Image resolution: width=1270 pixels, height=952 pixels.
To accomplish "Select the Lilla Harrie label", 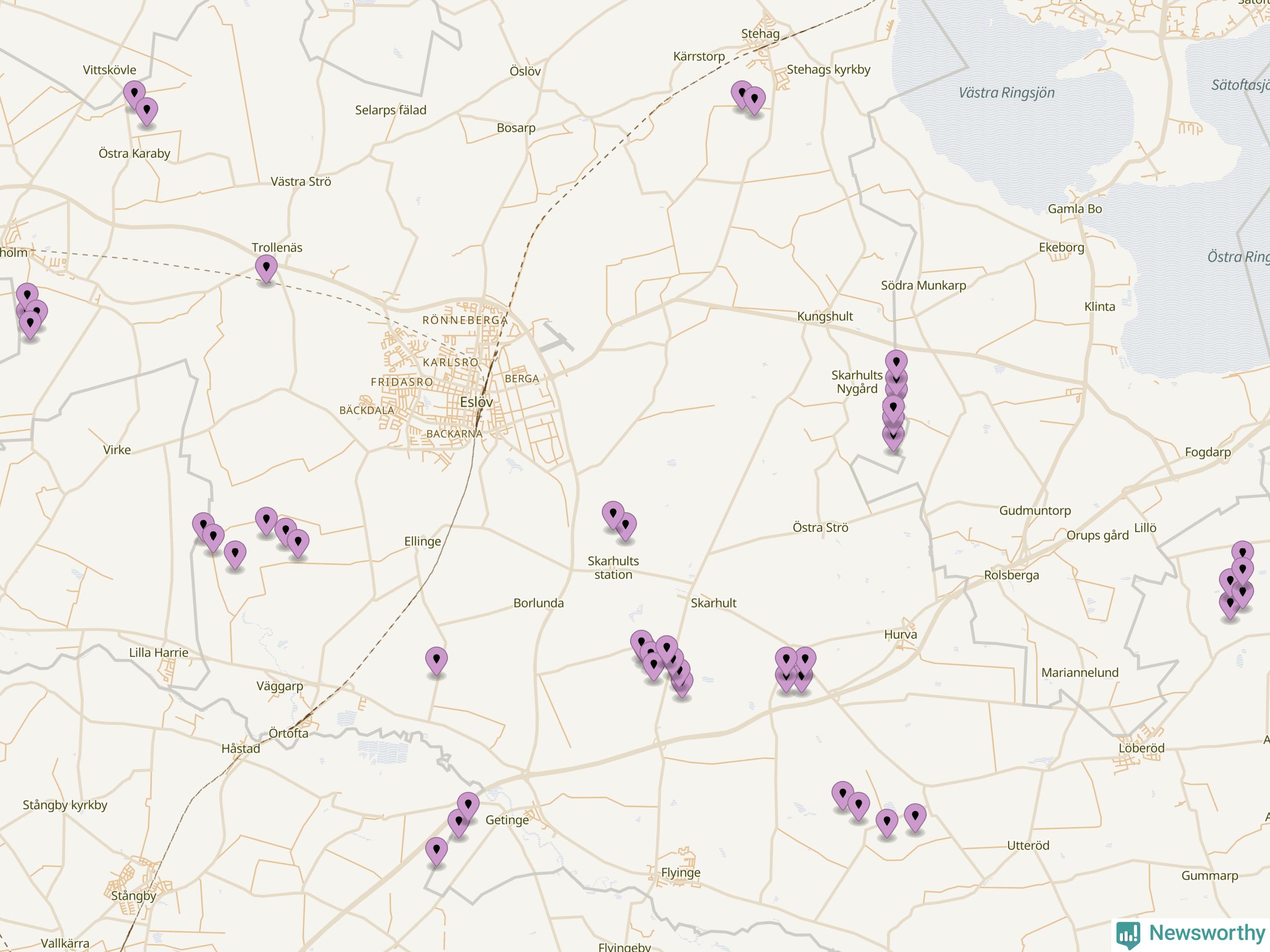I will click(158, 653).
